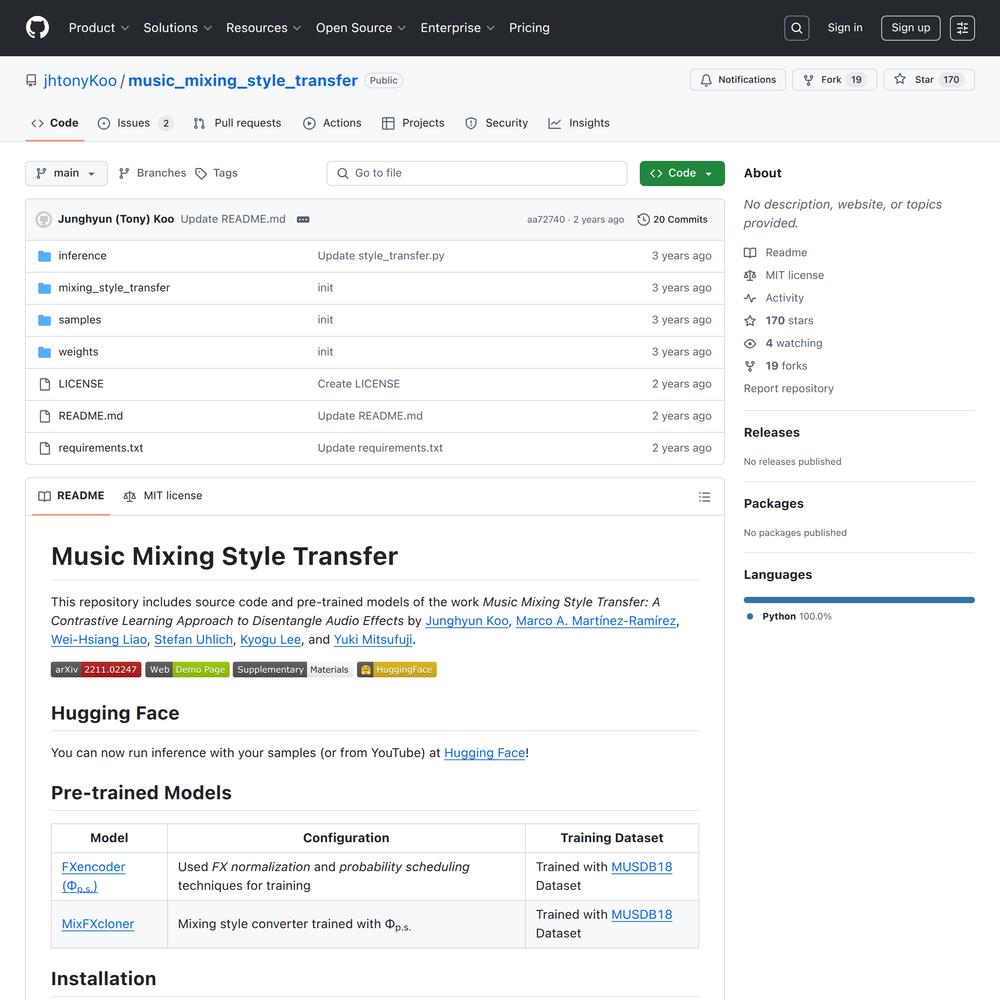Open the FXencoder model link
Viewport: 1000px width, 1000px height.
94,877
